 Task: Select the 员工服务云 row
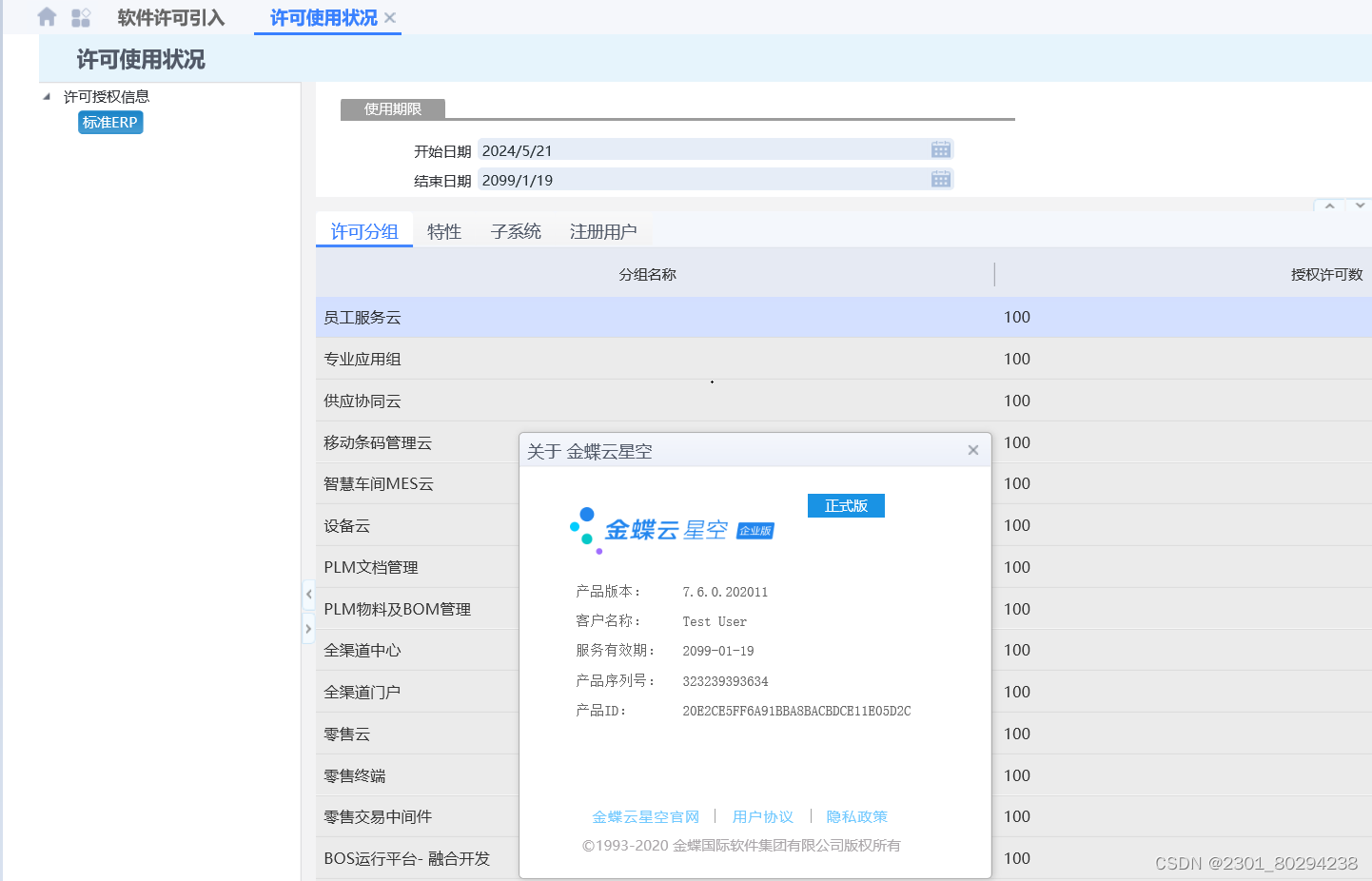844,317
